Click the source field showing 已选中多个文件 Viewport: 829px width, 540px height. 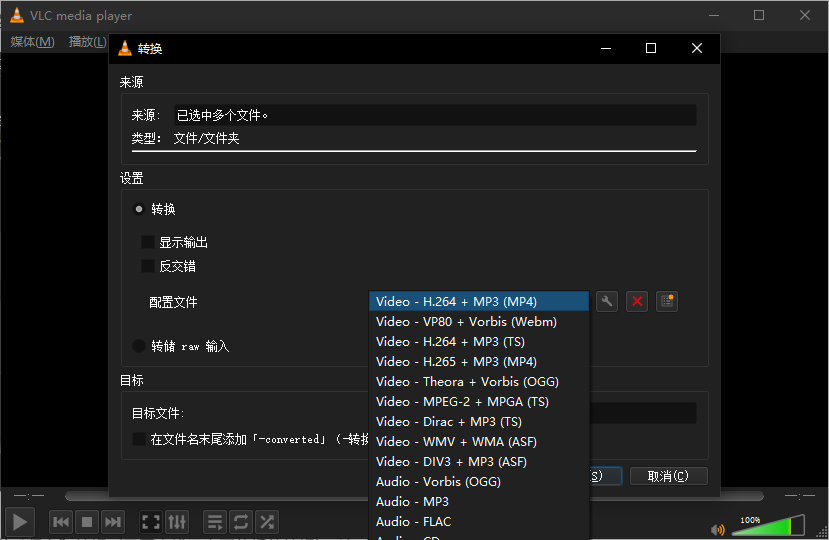tap(435, 115)
